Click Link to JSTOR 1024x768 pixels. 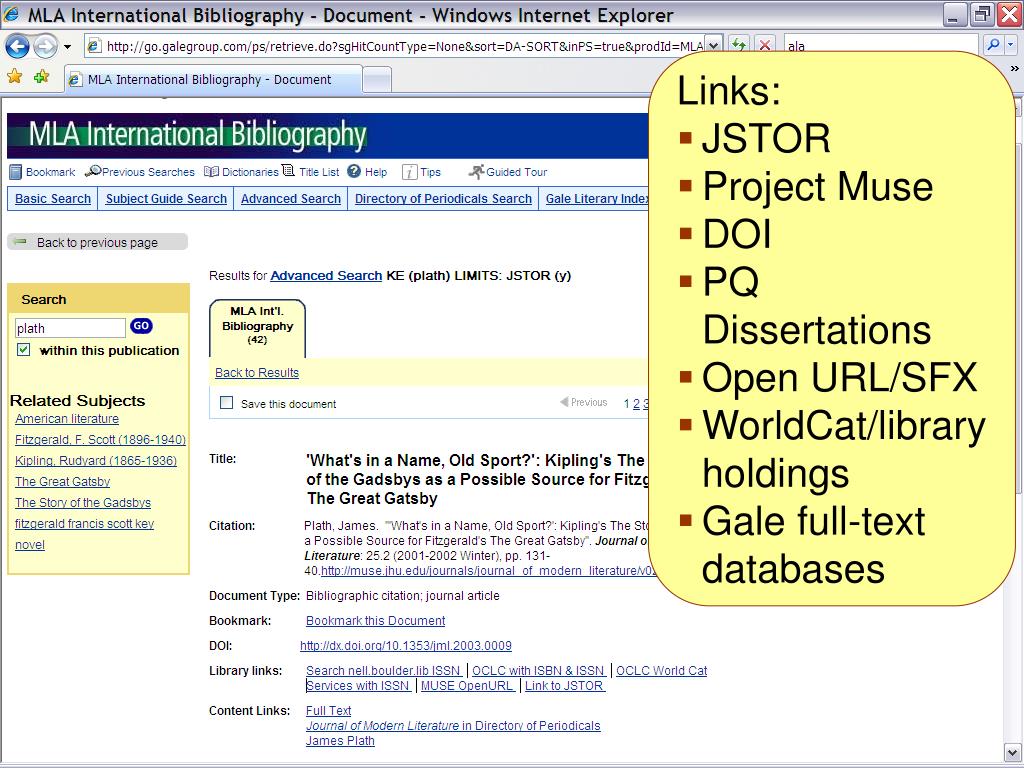coord(565,685)
